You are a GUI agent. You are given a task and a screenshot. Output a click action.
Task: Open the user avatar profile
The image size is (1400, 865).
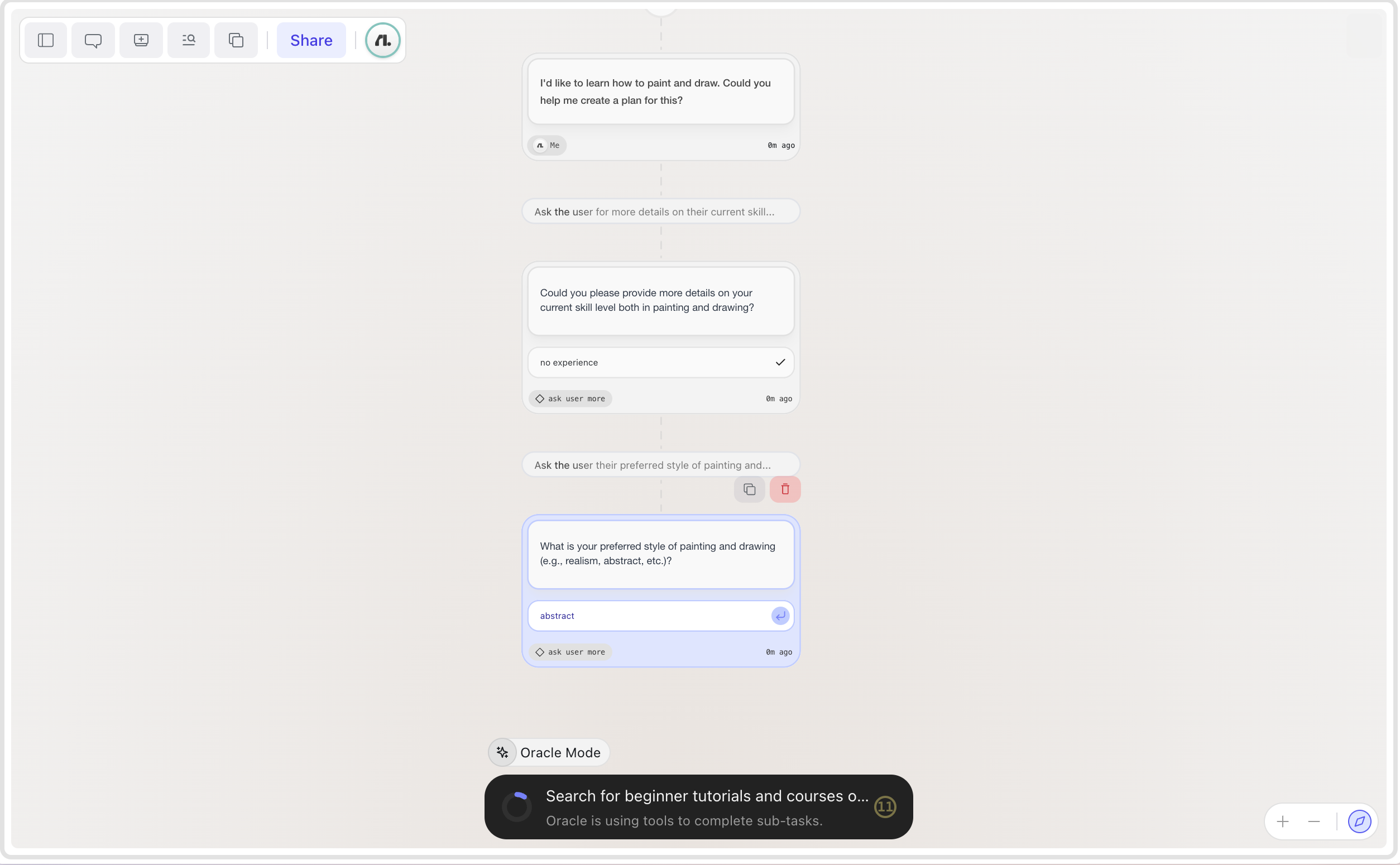pyautogui.click(x=383, y=40)
